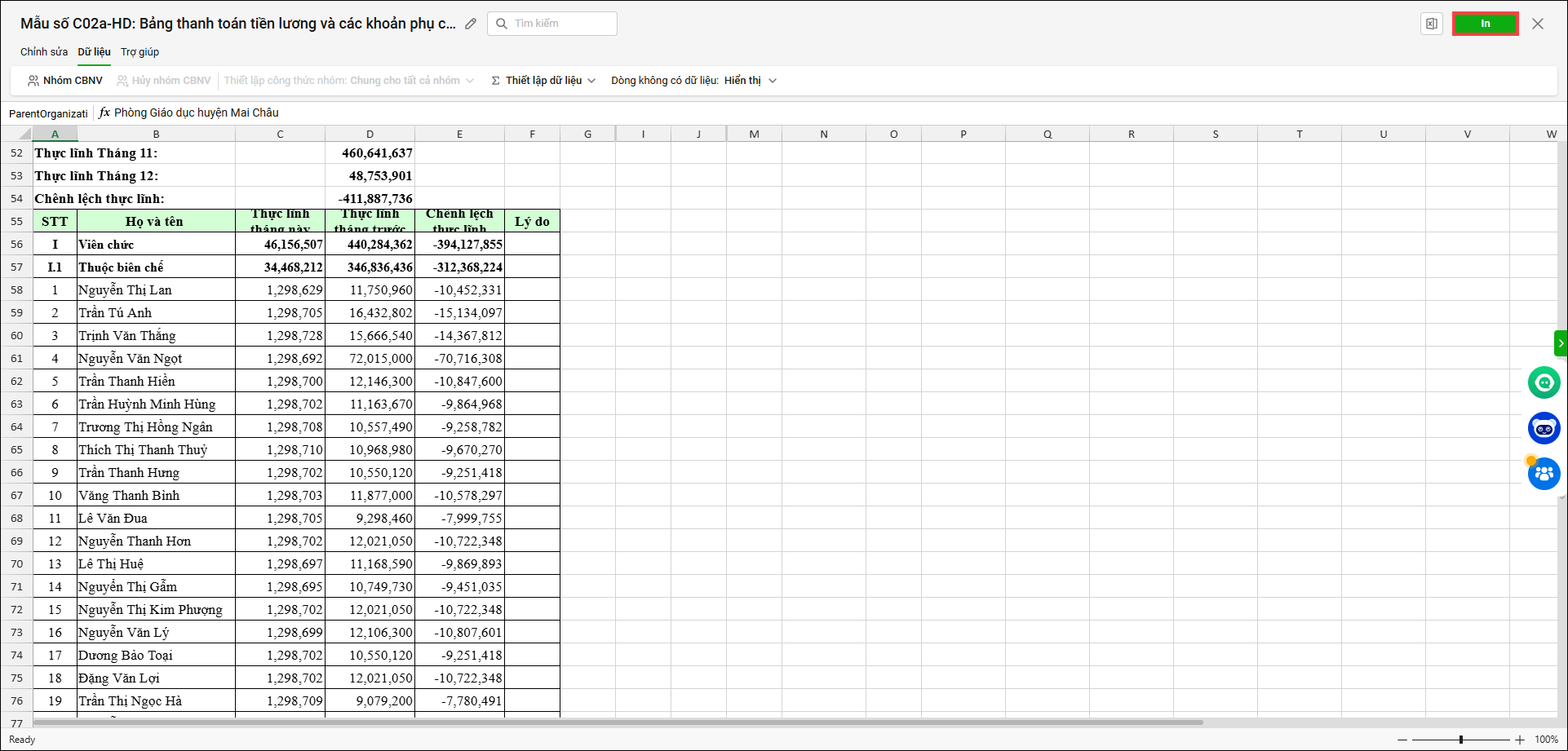
Task: Click the horizontal scrollbar
Action: click(x=618, y=722)
